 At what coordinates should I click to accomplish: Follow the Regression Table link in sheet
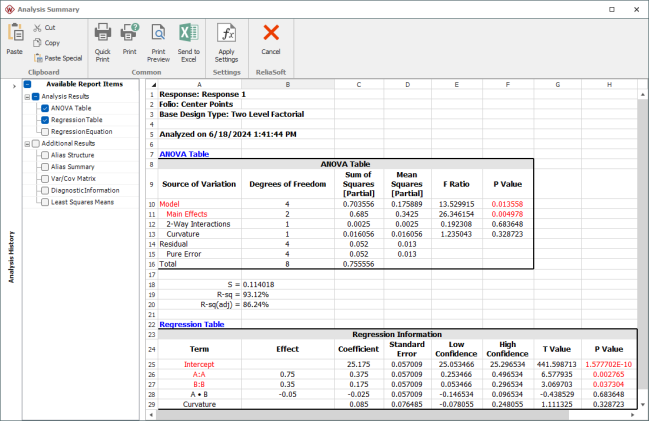[x=192, y=324]
